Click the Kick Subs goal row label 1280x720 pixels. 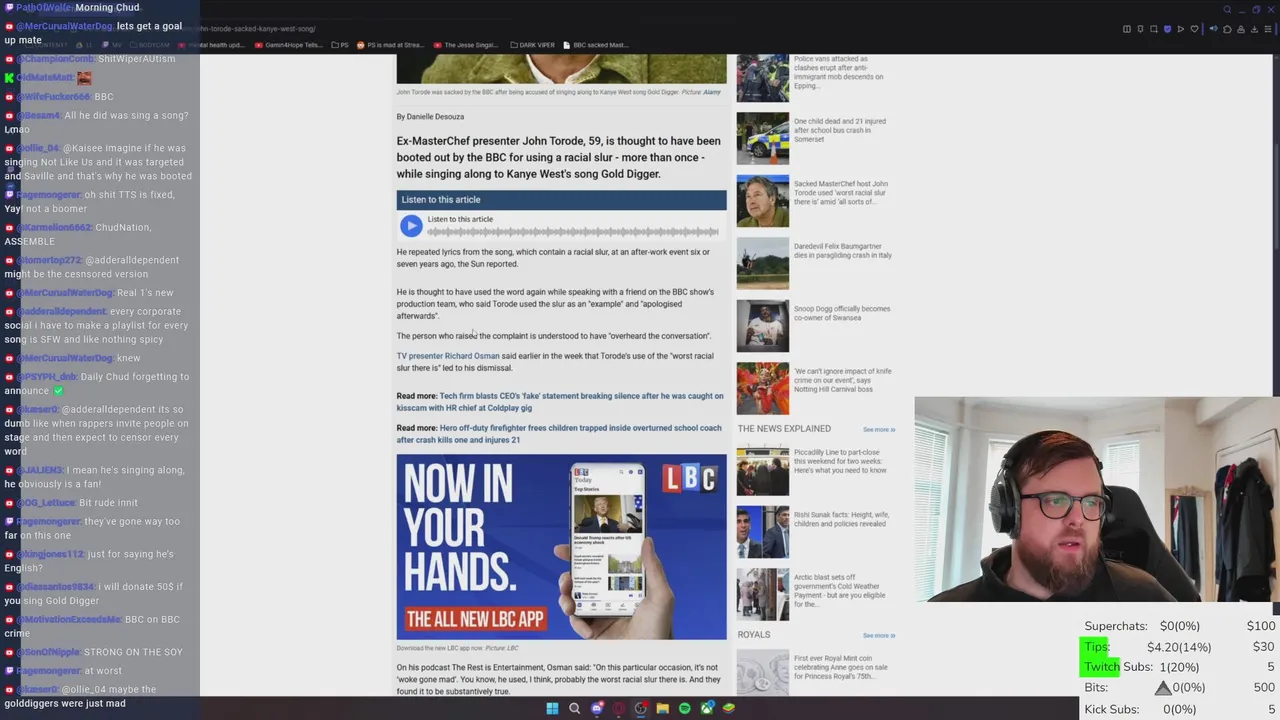click(x=1112, y=709)
